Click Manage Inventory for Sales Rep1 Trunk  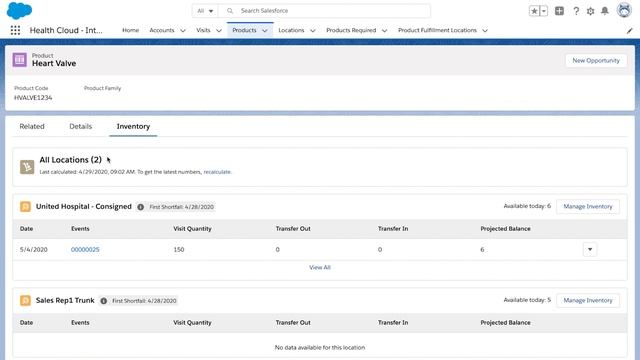pos(588,300)
